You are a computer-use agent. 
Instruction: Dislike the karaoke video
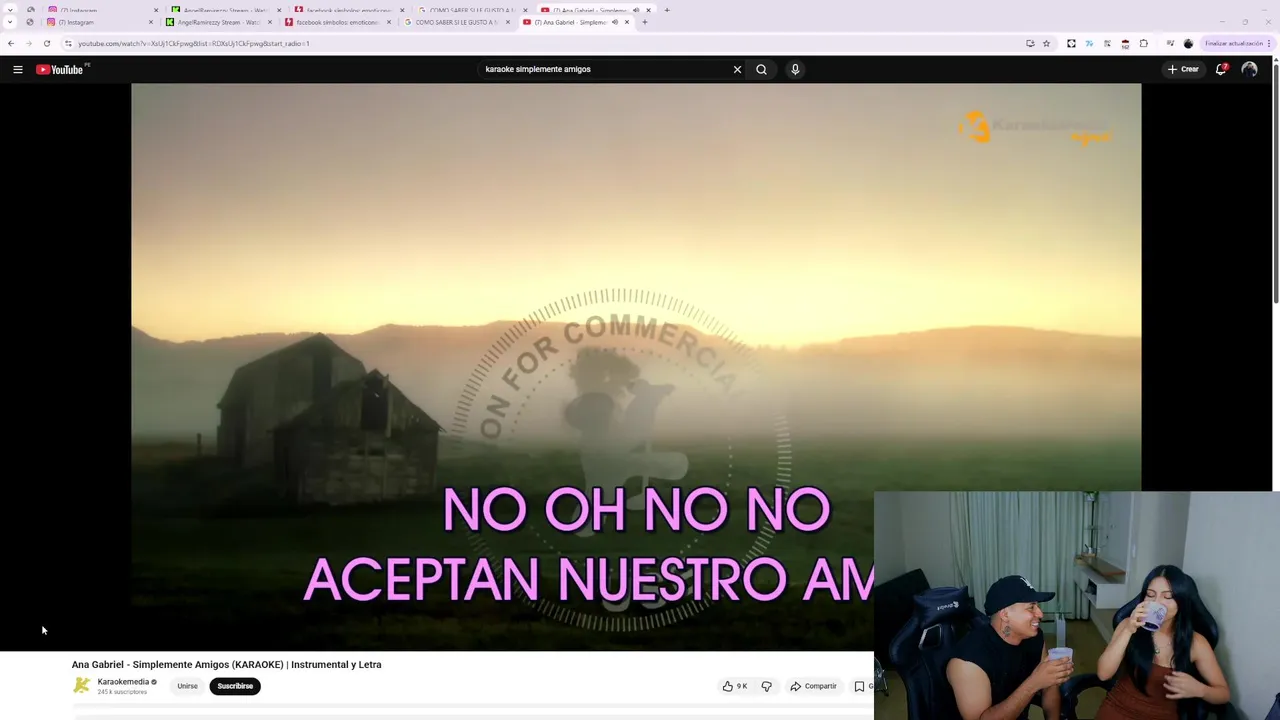click(x=766, y=686)
